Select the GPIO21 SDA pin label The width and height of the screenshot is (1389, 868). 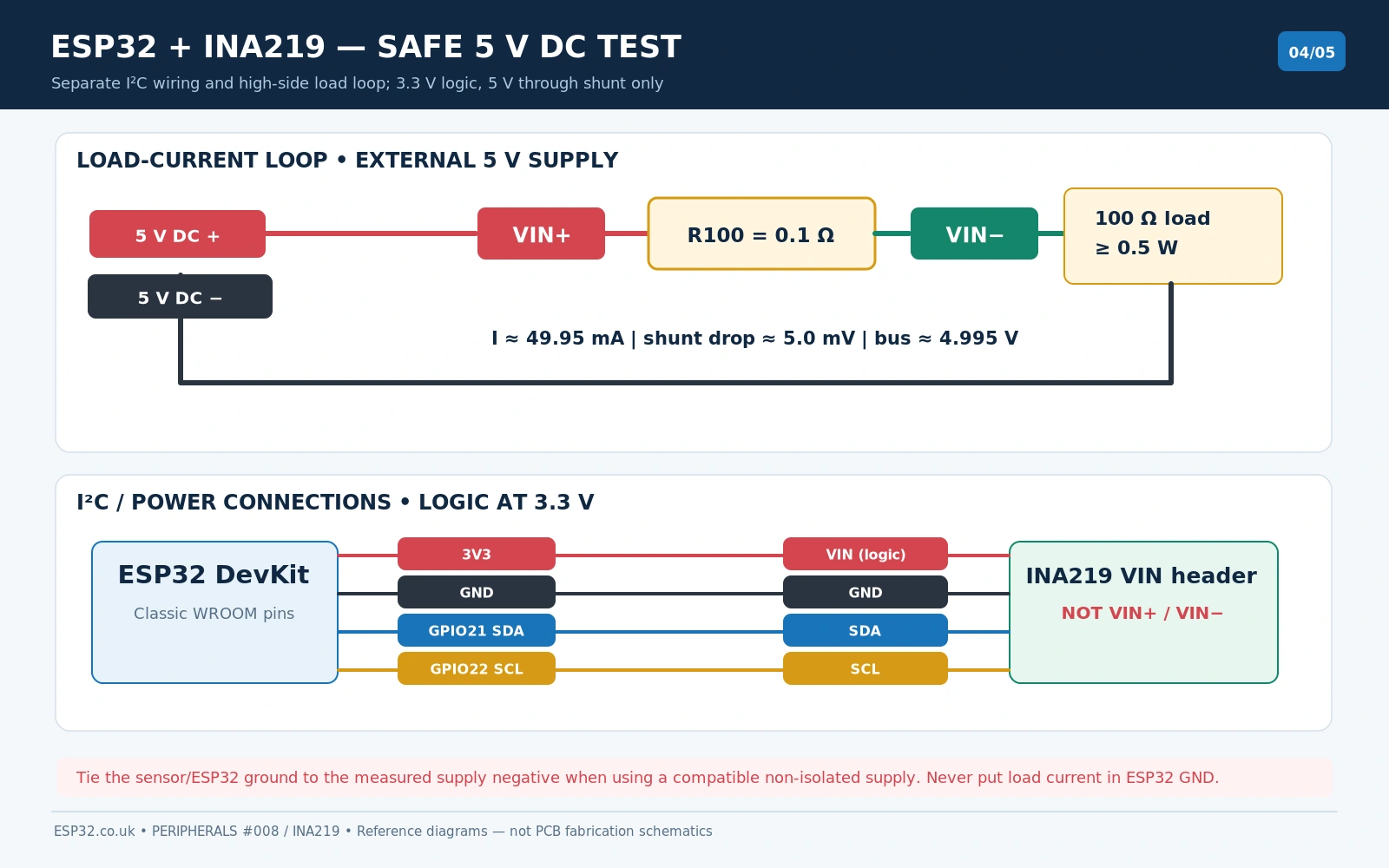click(477, 630)
